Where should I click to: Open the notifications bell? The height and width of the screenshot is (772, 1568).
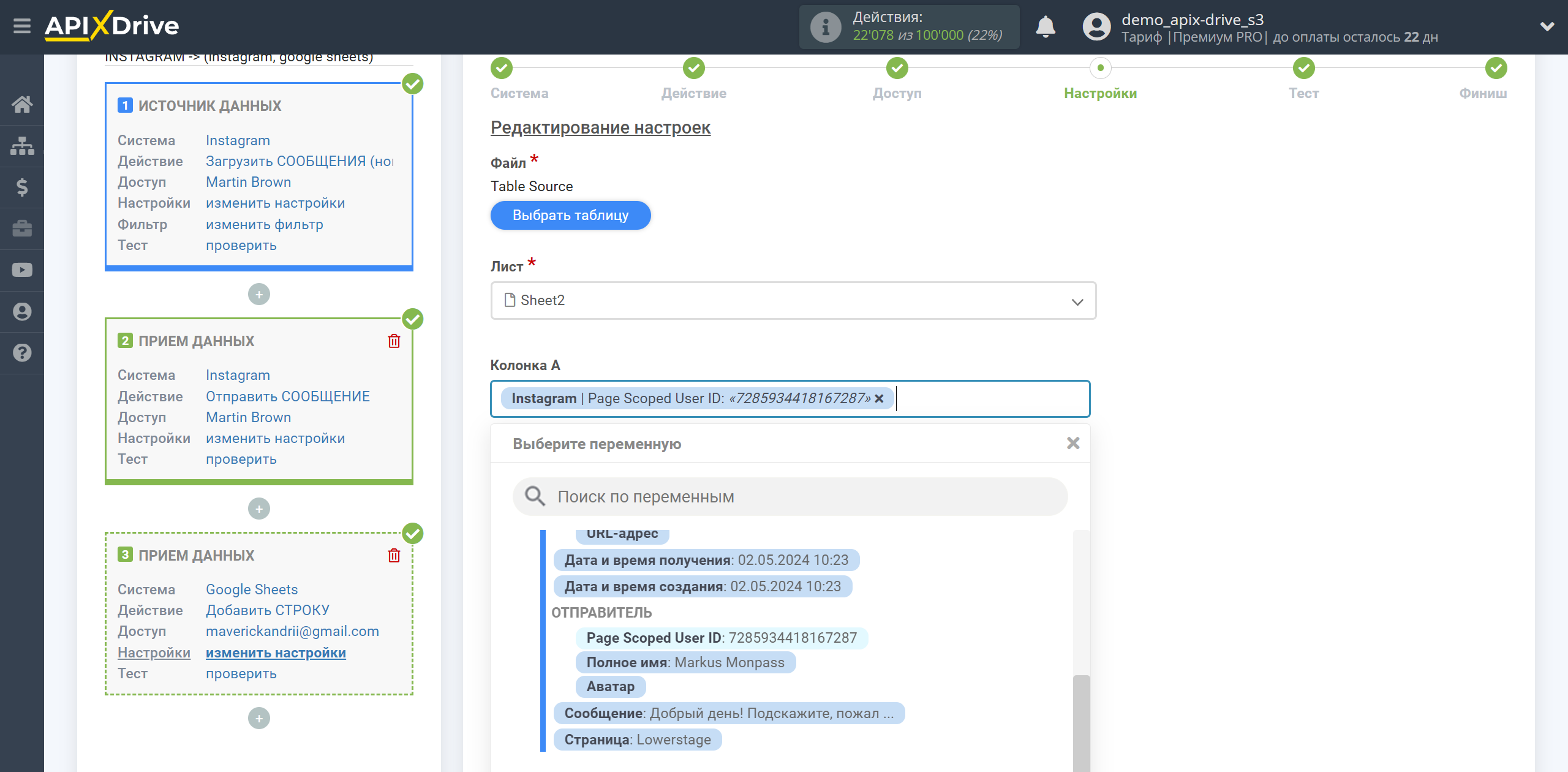coord(1046,27)
